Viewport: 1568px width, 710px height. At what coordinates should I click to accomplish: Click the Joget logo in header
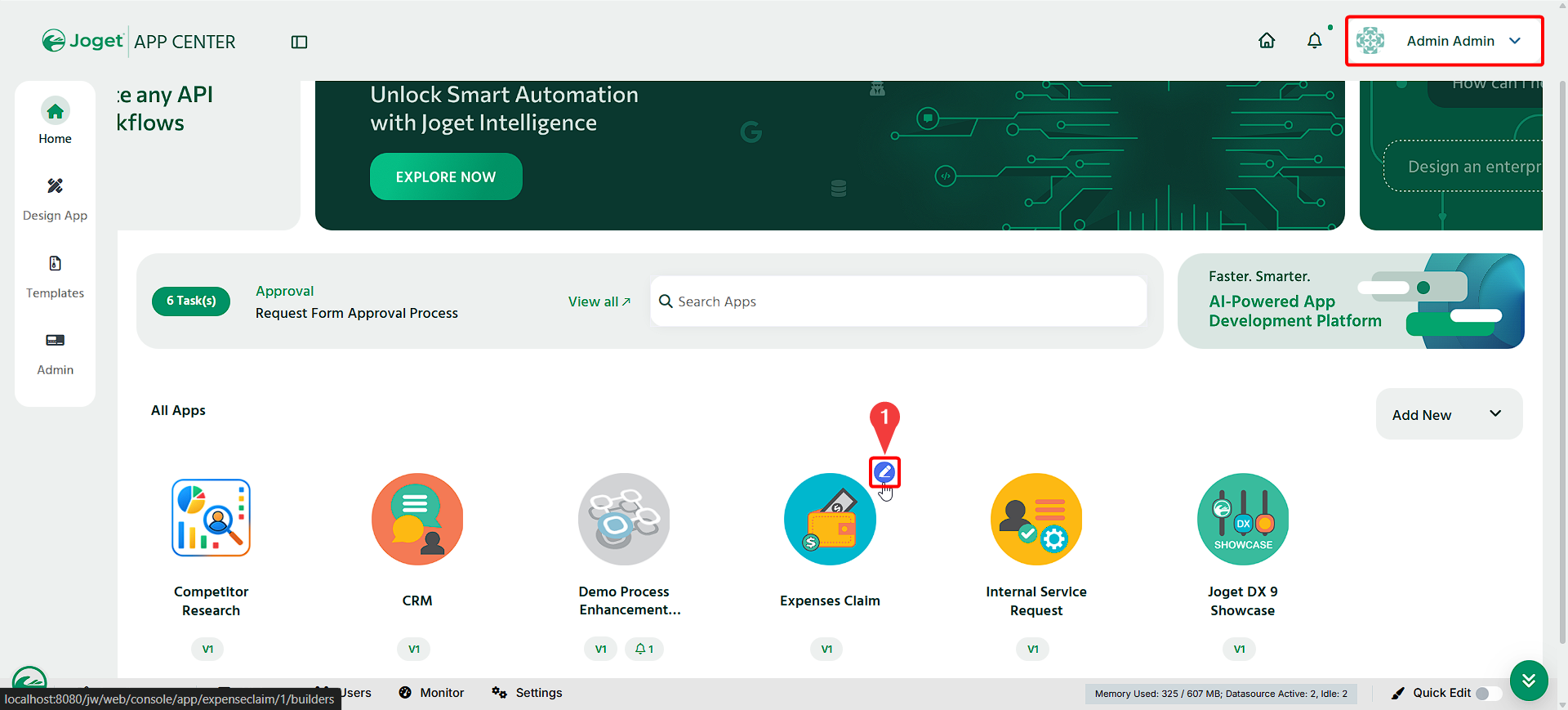point(82,41)
